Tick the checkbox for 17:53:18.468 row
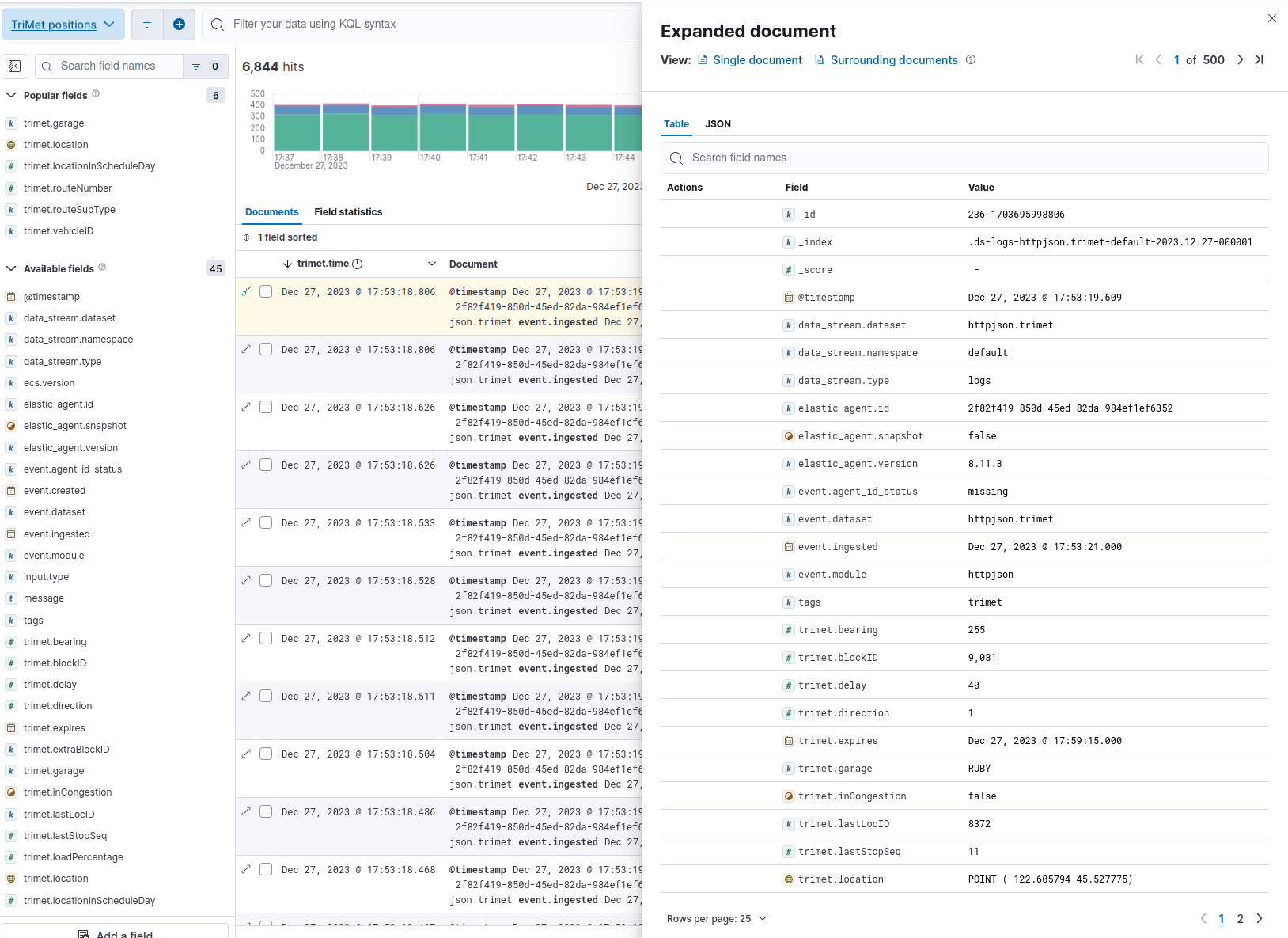Screen dimensions: 1288x938 click(x=266, y=869)
